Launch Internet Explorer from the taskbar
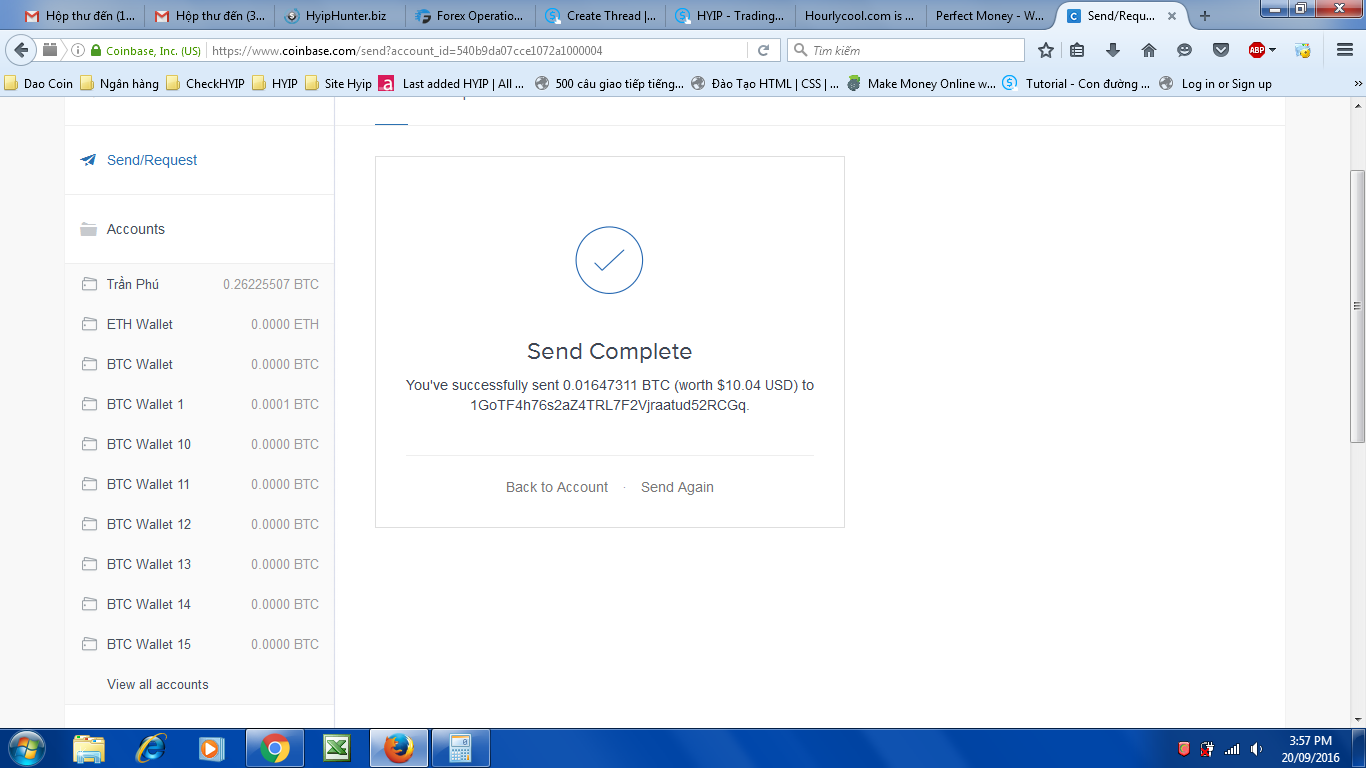 click(x=151, y=748)
